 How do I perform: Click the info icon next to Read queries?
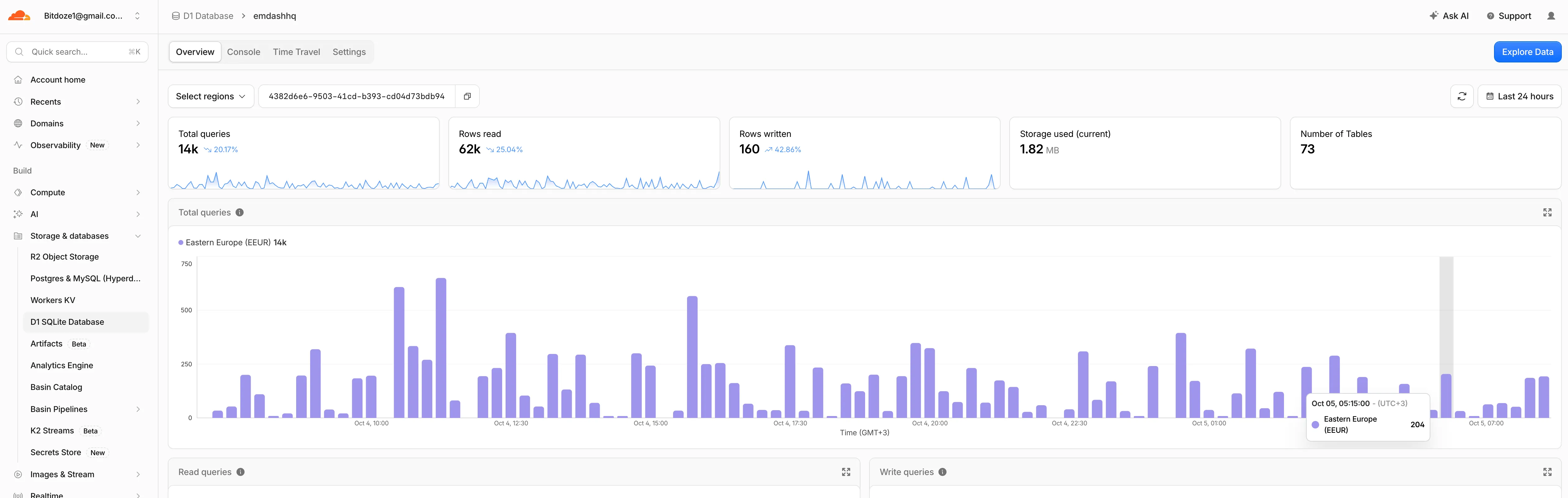pyautogui.click(x=241, y=472)
